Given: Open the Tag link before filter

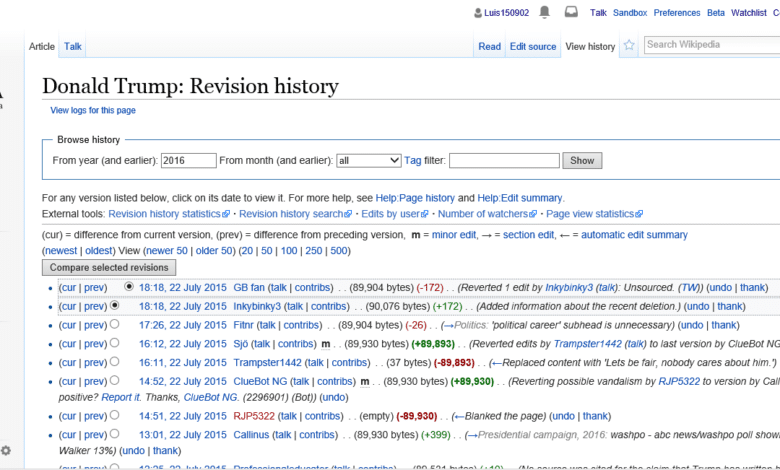Looking at the screenshot, I should tap(412, 161).
